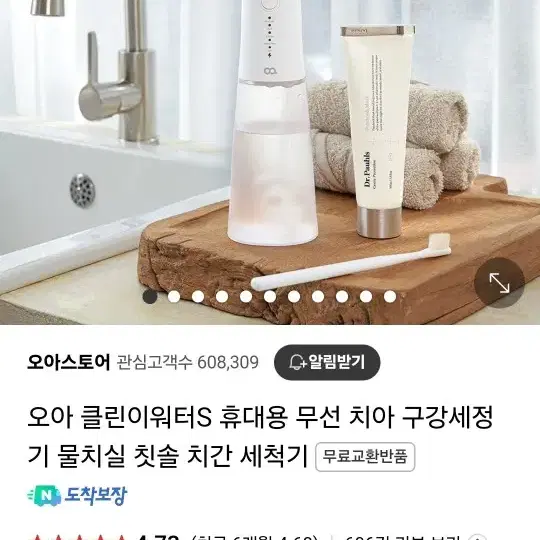Subscribe via the 알림받기 button
Viewport: 540px width, 540px height.
pos(327,362)
